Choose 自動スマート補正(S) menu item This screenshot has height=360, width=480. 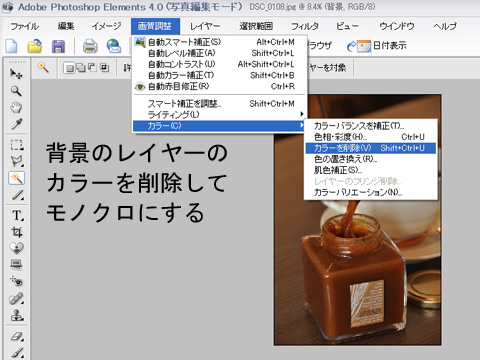coord(220,42)
